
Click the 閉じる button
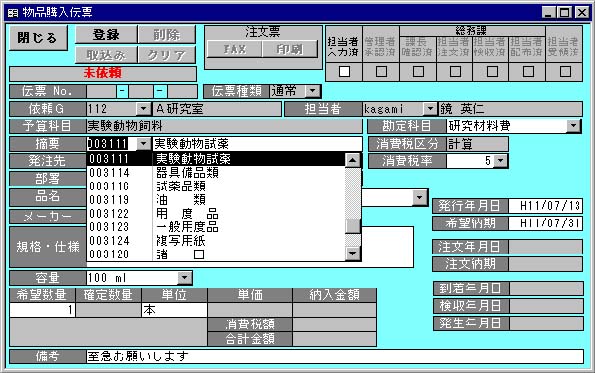pos(38,38)
